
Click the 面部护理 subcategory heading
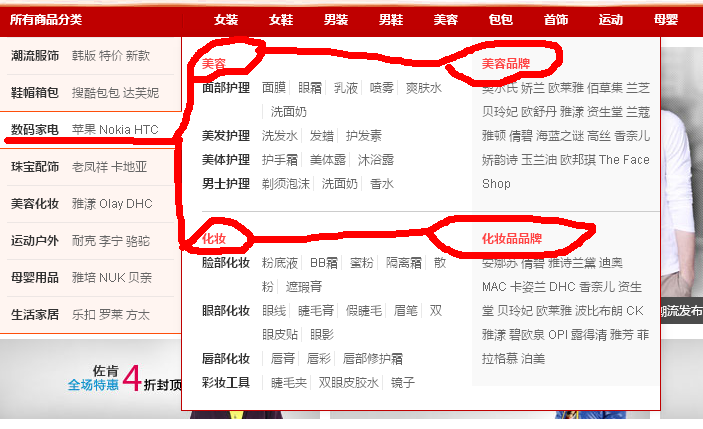click(226, 88)
